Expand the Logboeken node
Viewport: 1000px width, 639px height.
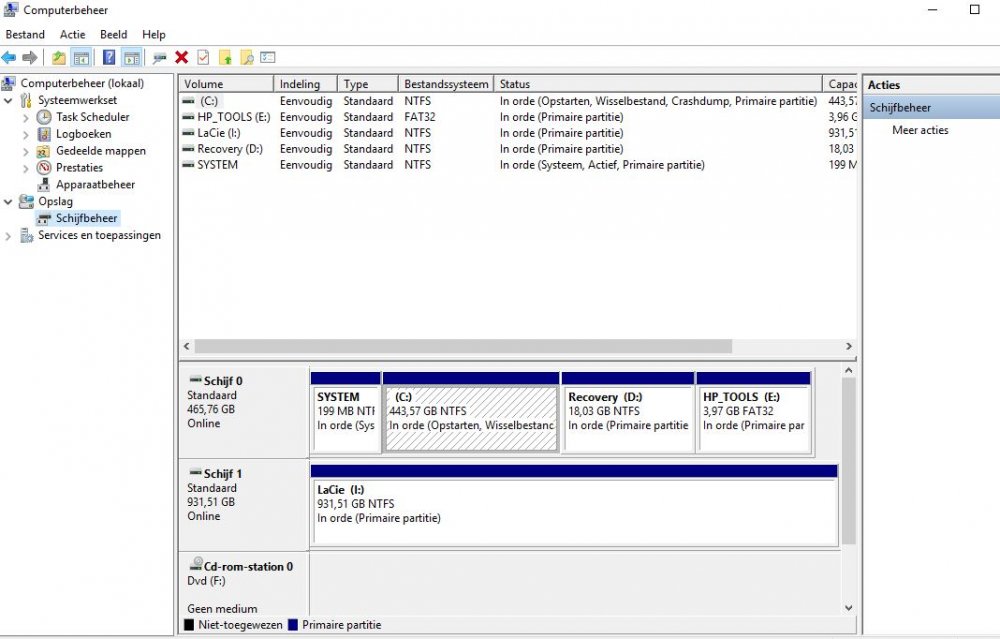tap(26, 135)
